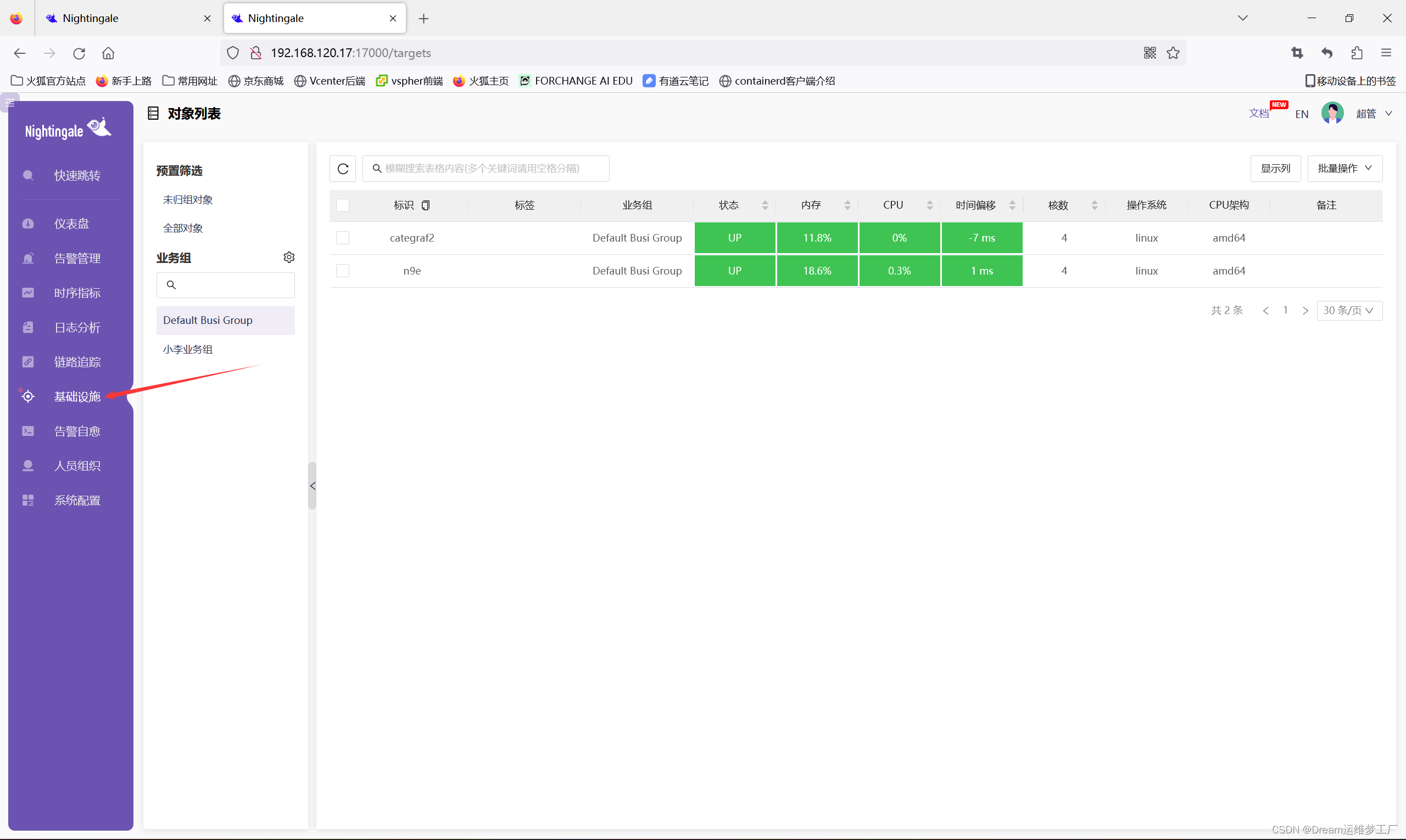Click the copy identifiers icon in header
Image resolution: width=1406 pixels, height=840 pixels.
pyautogui.click(x=426, y=205)
